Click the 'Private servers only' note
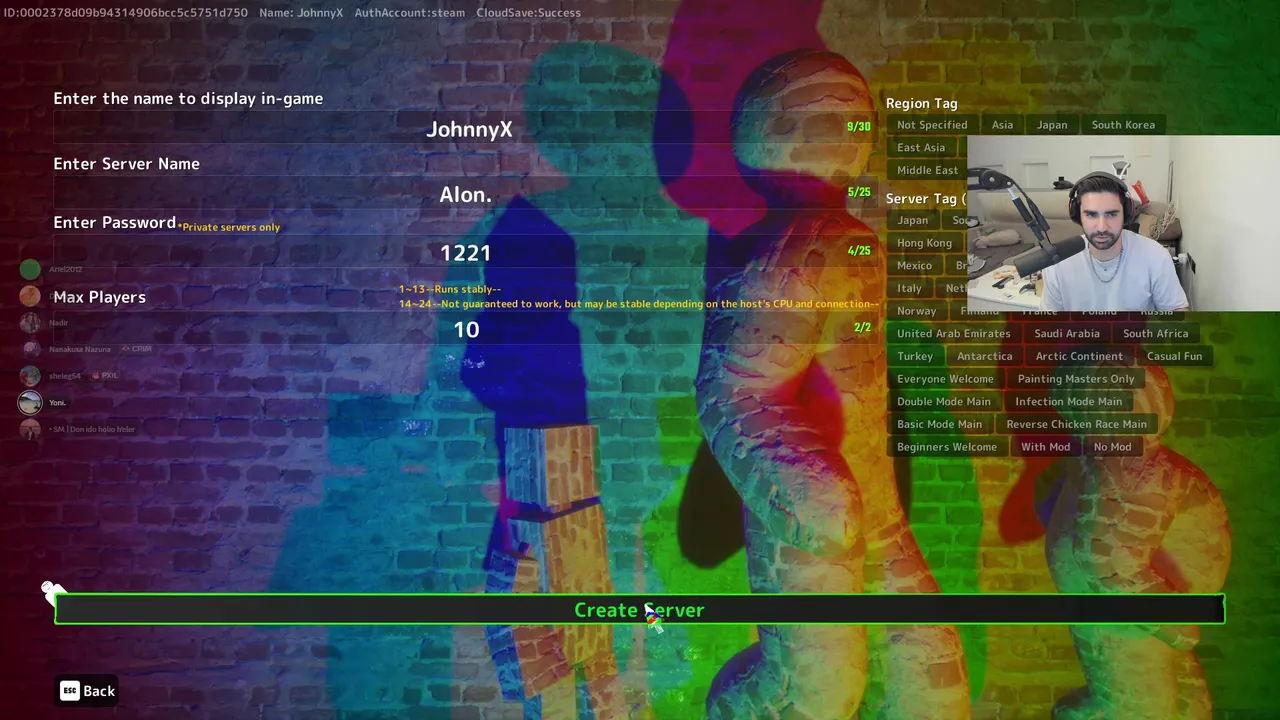 (230, 227)
